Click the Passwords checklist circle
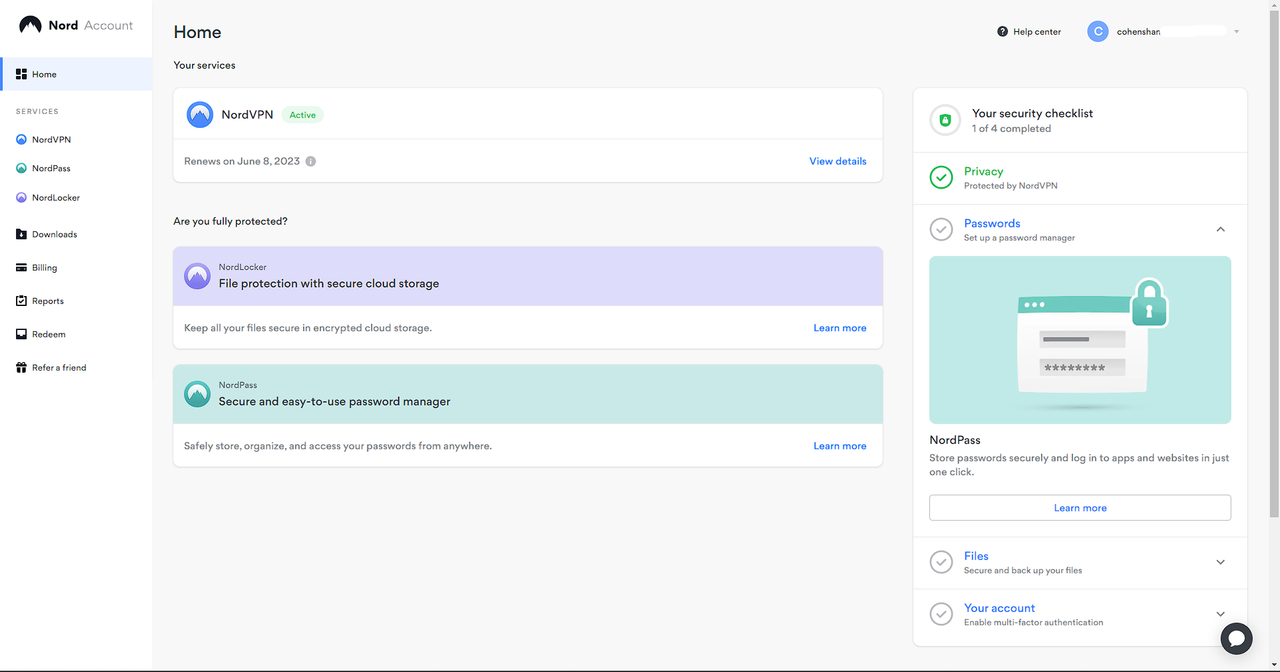 (x=941, y=229)
